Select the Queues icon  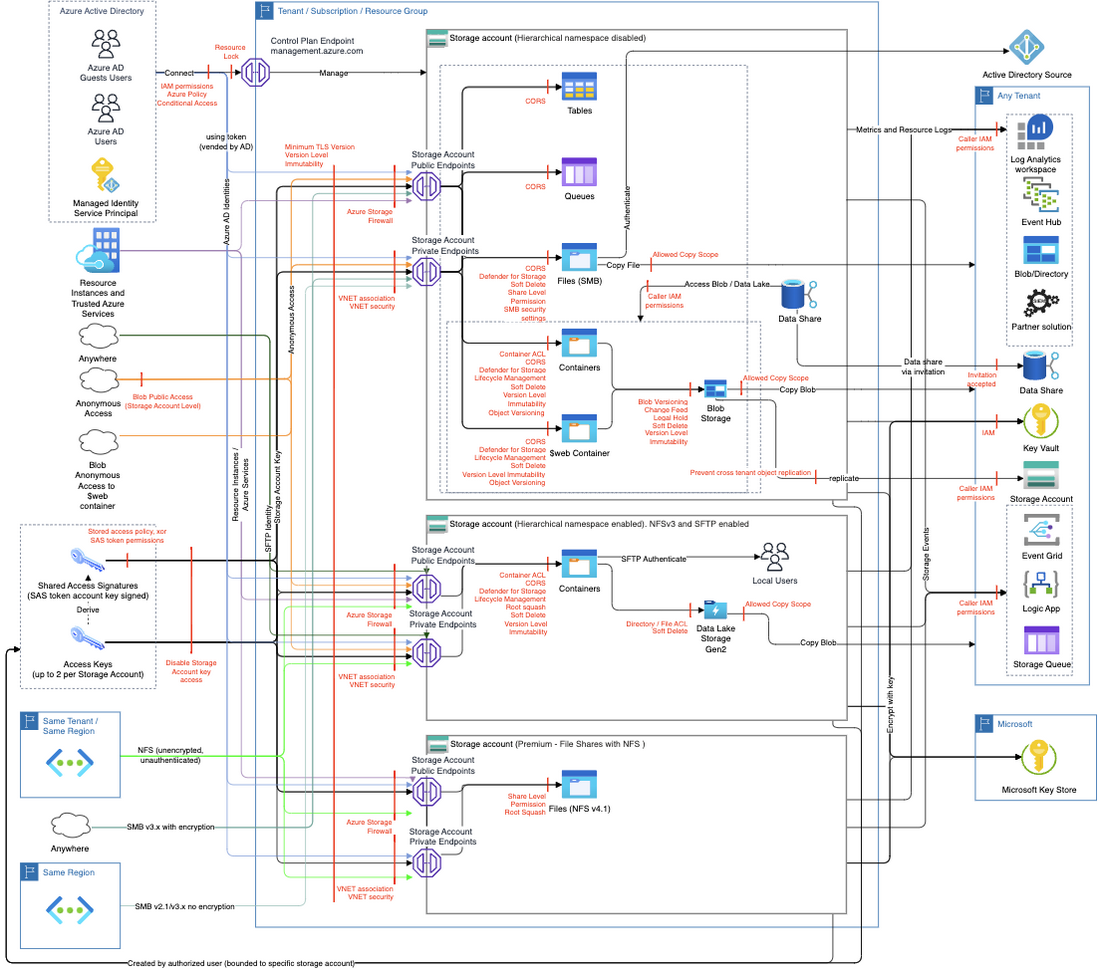579,173
